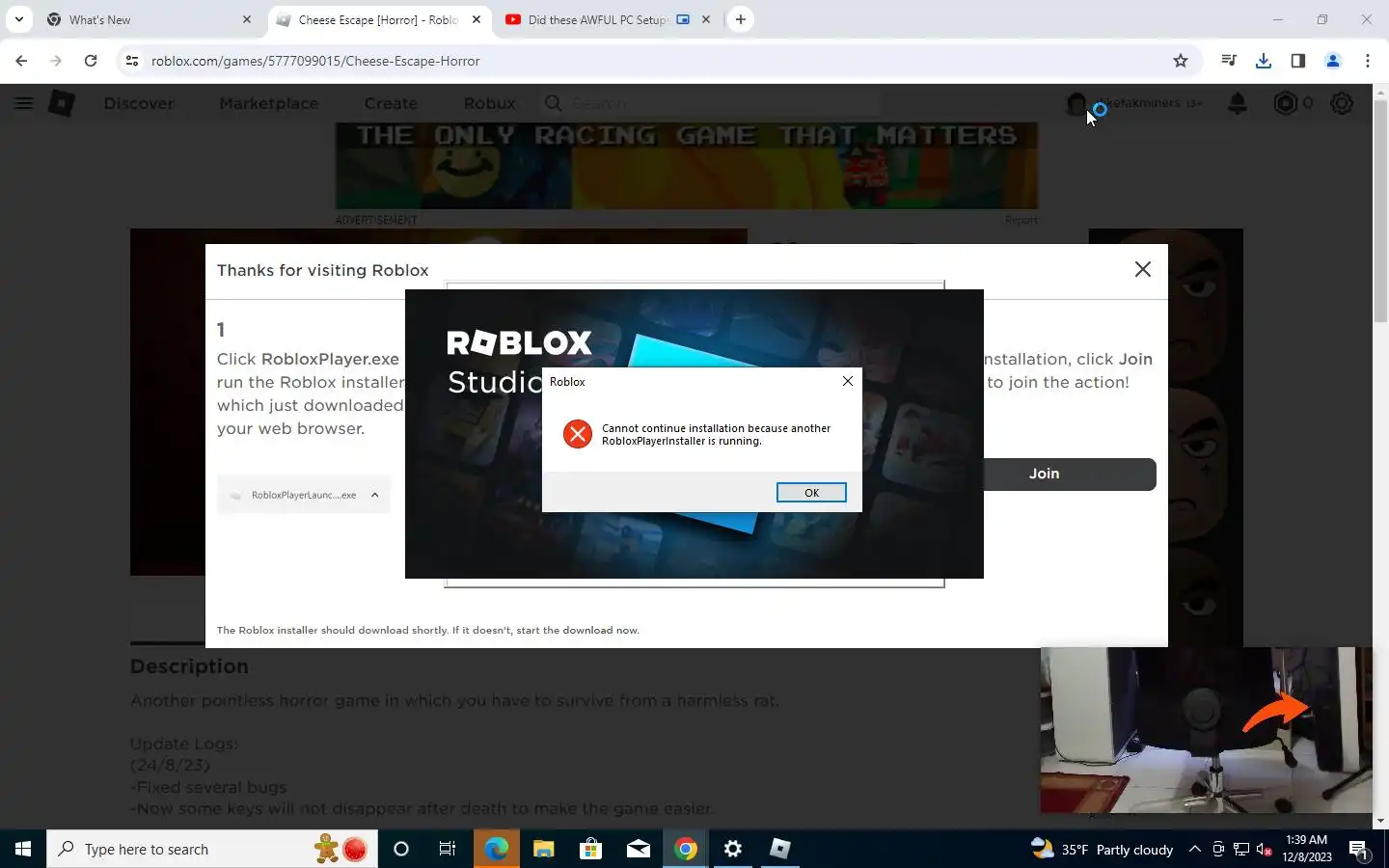This screenshot has height=868, width=1389.
Task: Close the Cheese Escape tab
Action: click(476, 19)
